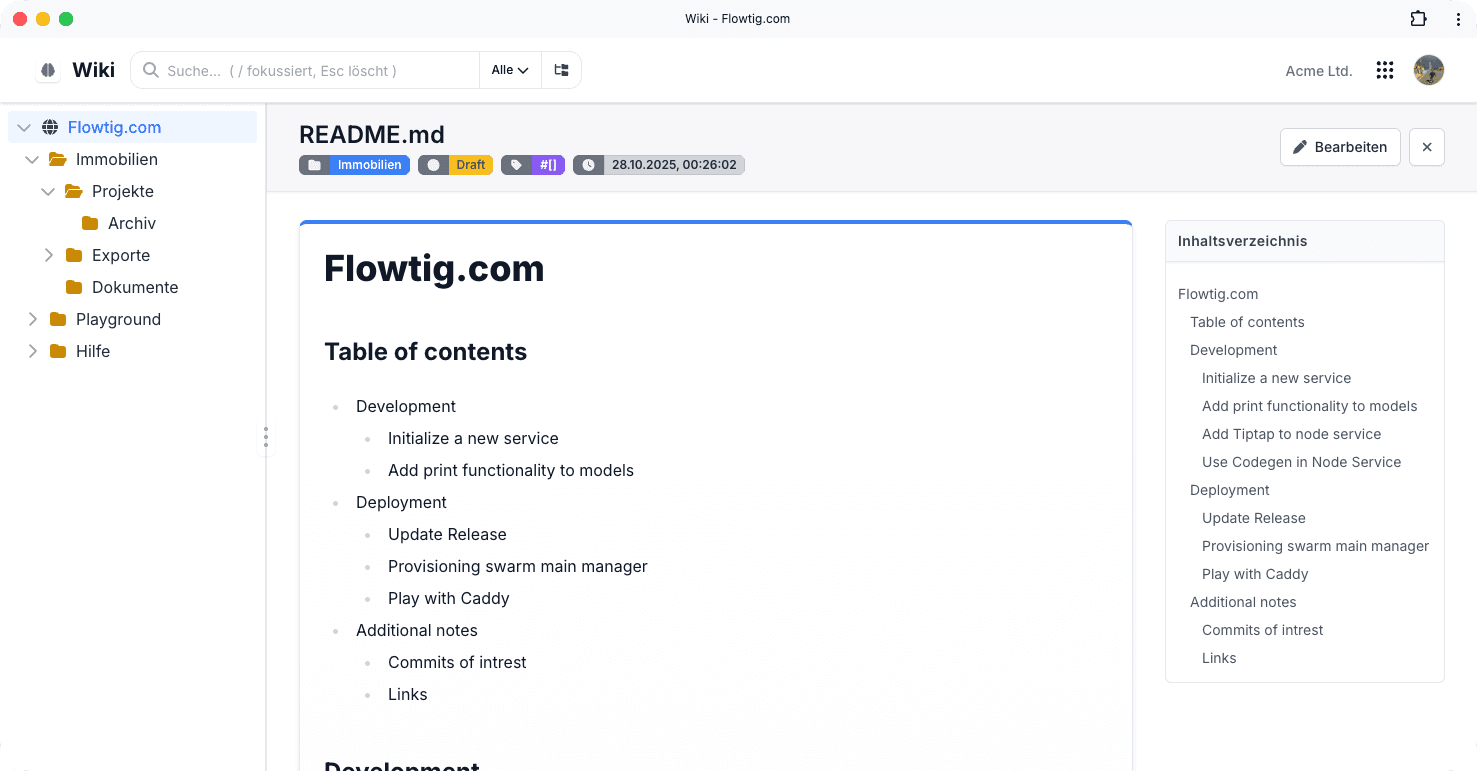Click the Archiv folder icon
The width and height of the screenshot is (1477, 771).
(90, 223)
